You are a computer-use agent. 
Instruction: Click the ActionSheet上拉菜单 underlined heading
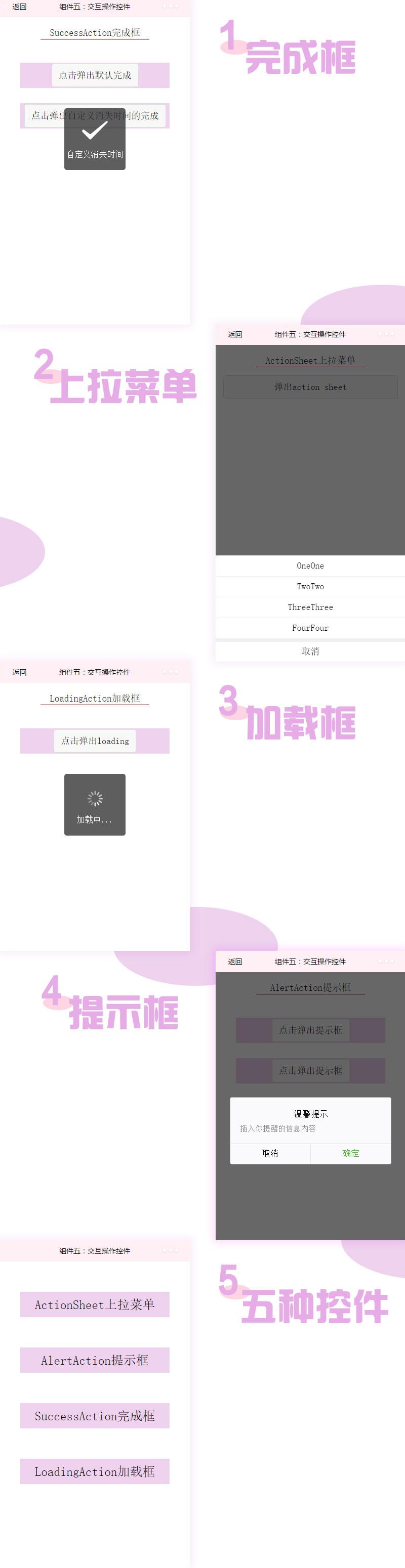311,360
